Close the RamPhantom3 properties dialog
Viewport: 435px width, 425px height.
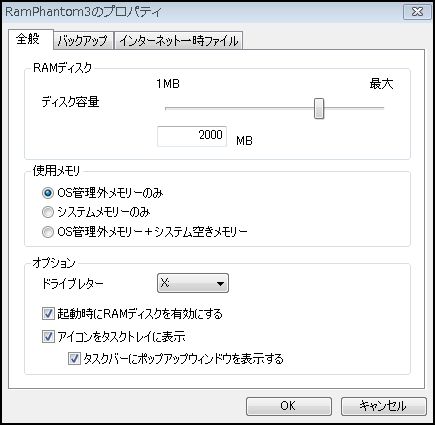point(417,12)
